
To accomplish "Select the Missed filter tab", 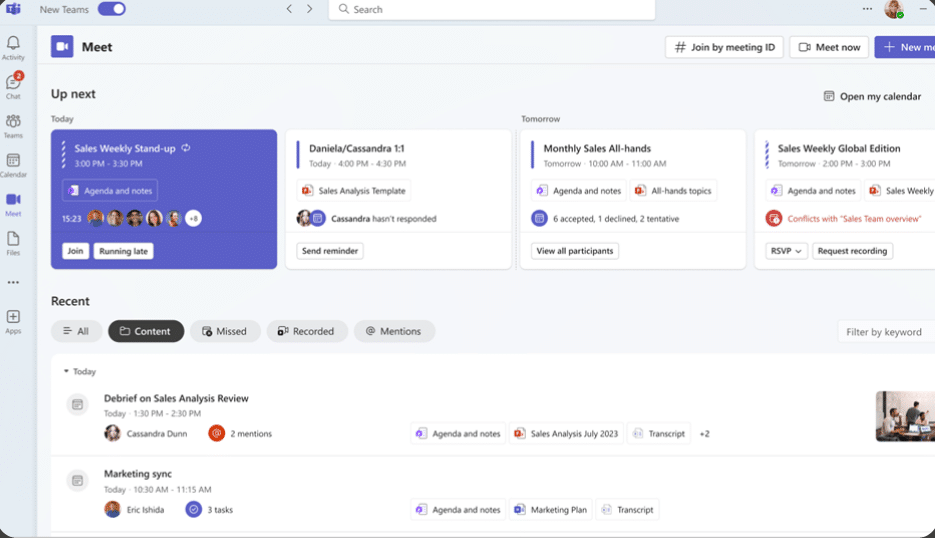I will coord(225,331).
